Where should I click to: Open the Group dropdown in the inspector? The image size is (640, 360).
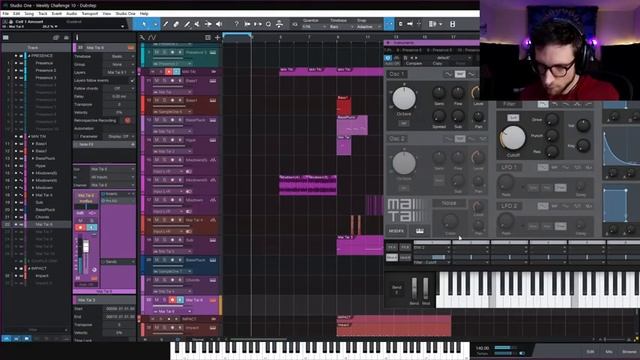point(119,64)
